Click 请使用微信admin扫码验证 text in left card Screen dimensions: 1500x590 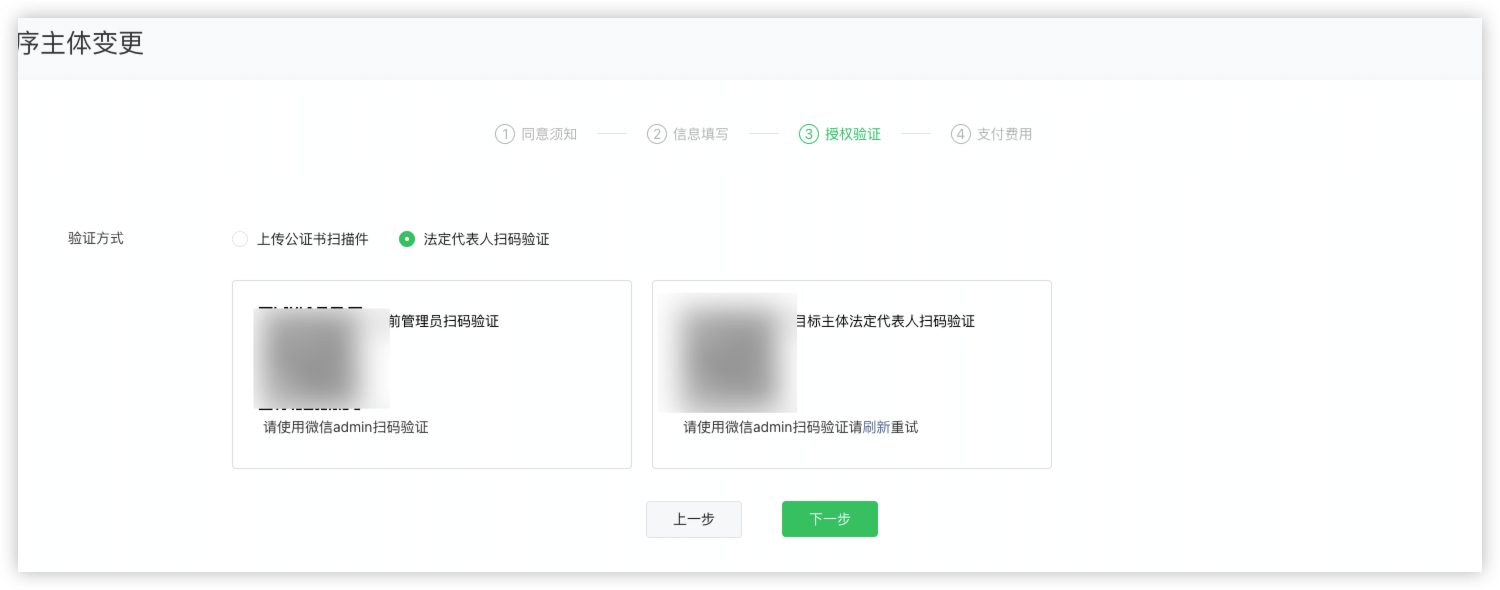[346, 427]
